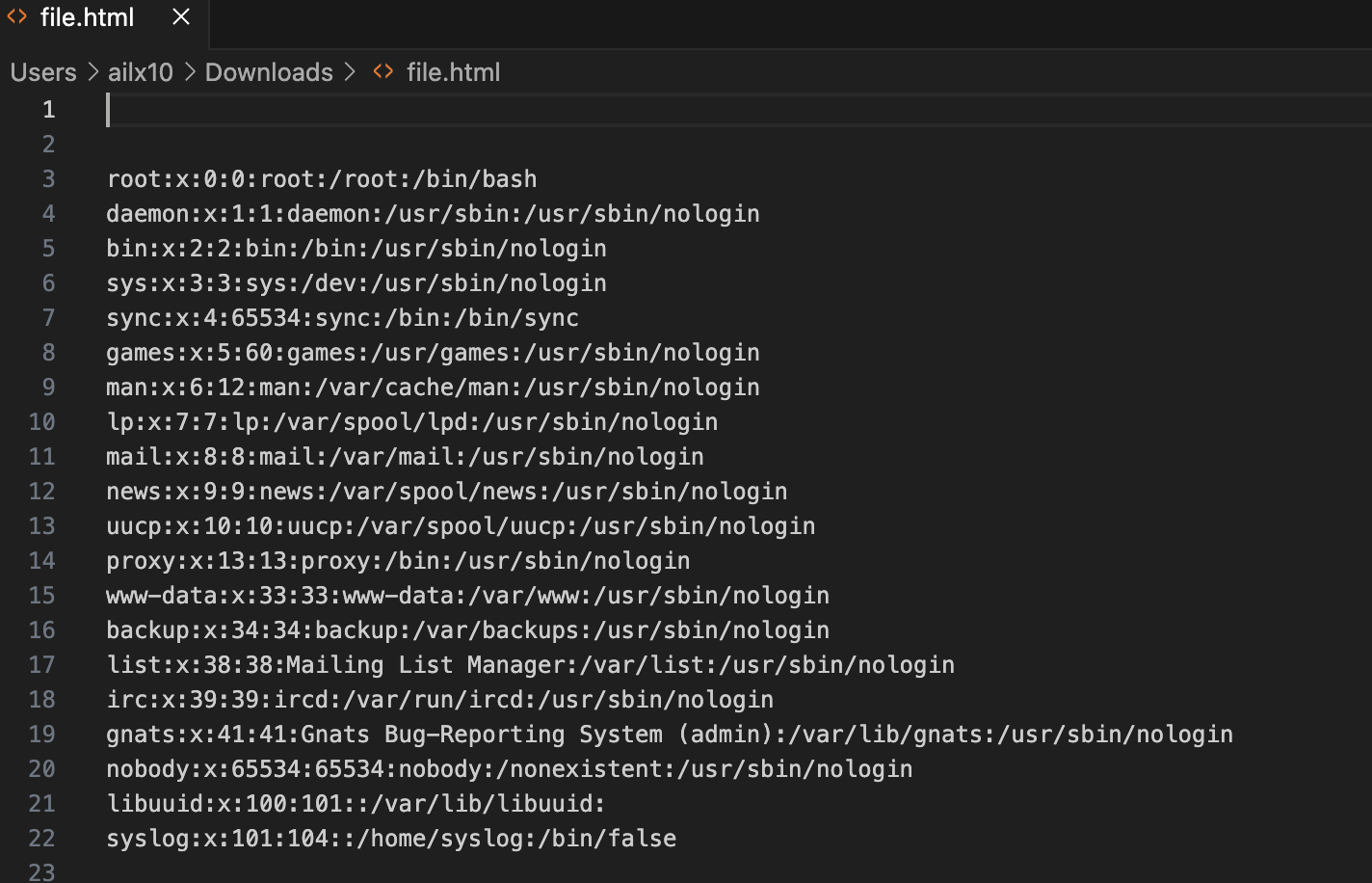Open the Users breadcrumb folder

[x=43, y=72]
